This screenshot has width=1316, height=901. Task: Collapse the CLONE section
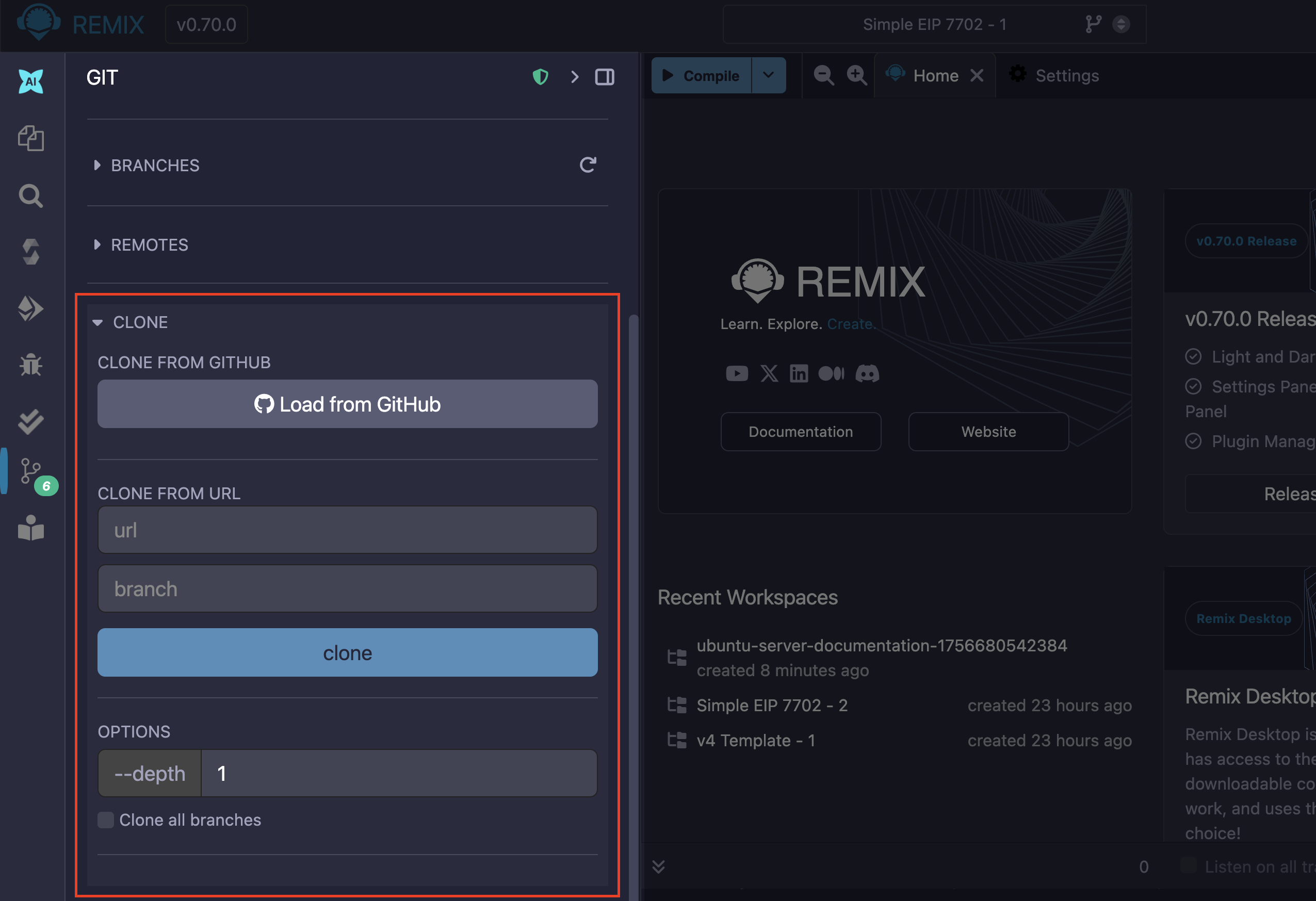click(130, 322)
